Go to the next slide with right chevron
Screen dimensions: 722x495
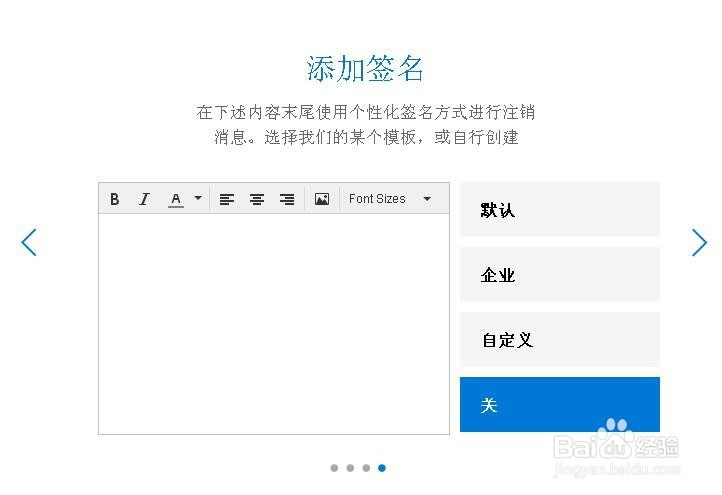pos(699,242)
